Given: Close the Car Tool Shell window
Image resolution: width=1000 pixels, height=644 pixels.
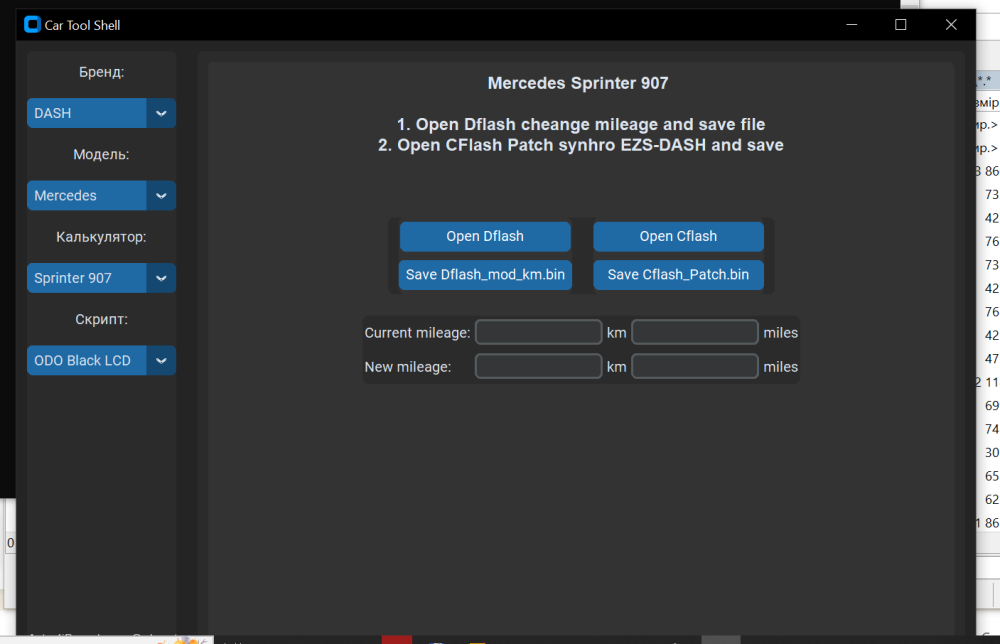Looking at the screenshot, I should (x=951, y=25).
